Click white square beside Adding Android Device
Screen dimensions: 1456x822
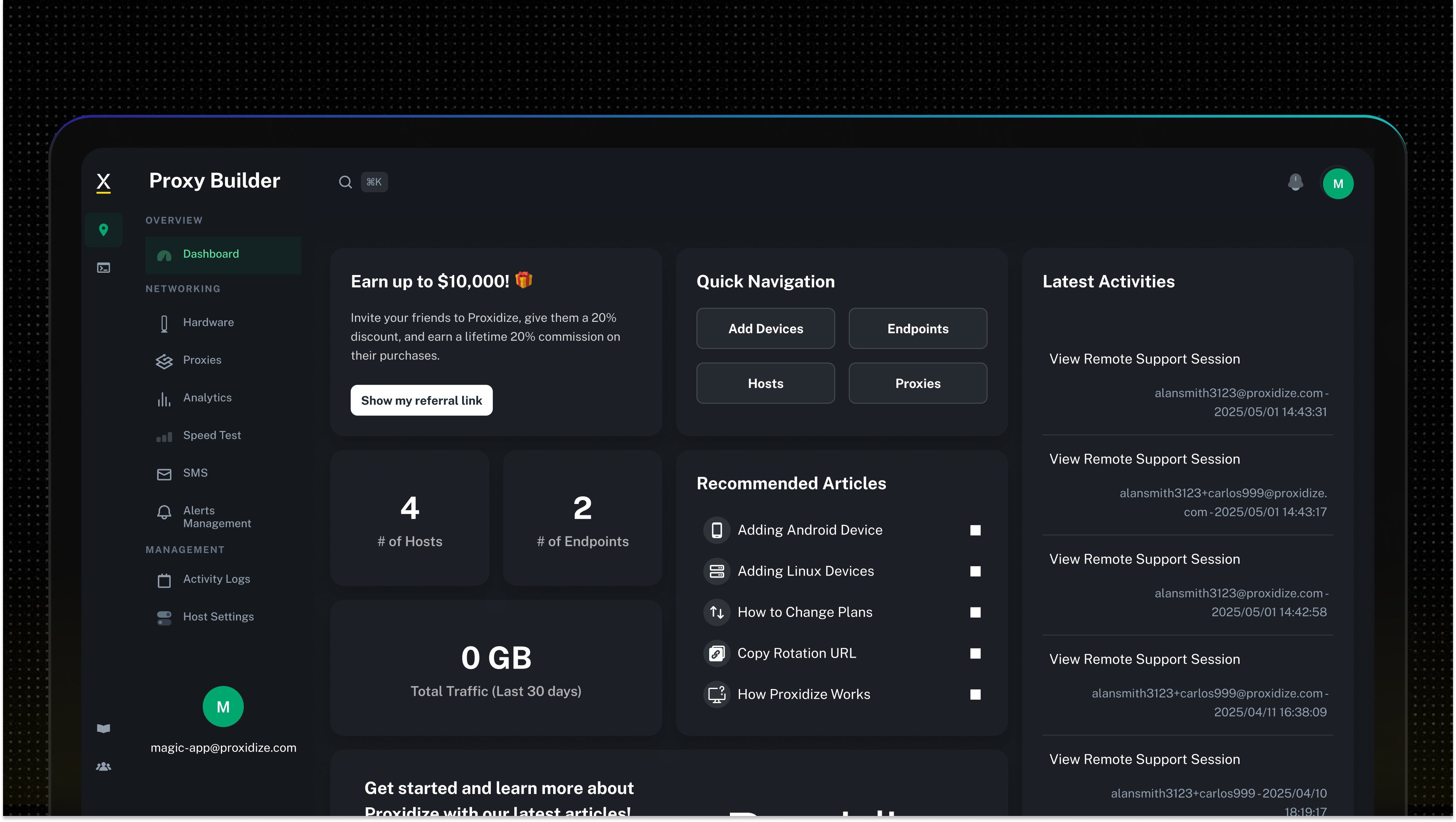tap(975, 530)
